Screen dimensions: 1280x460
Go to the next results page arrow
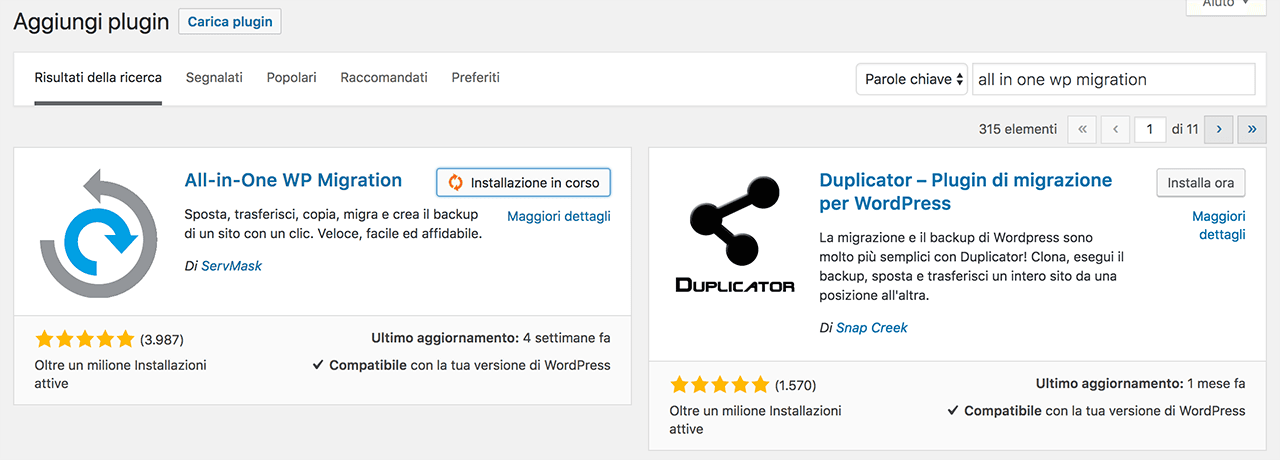[1218, 129]
